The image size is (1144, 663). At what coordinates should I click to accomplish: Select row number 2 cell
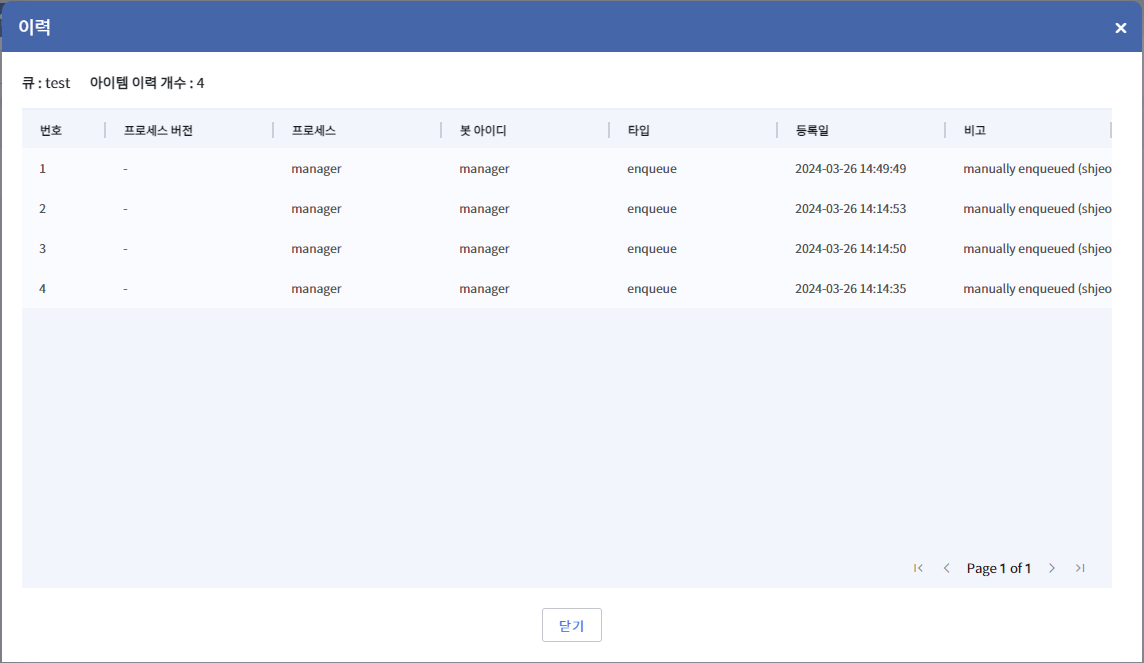pos(42,209)
